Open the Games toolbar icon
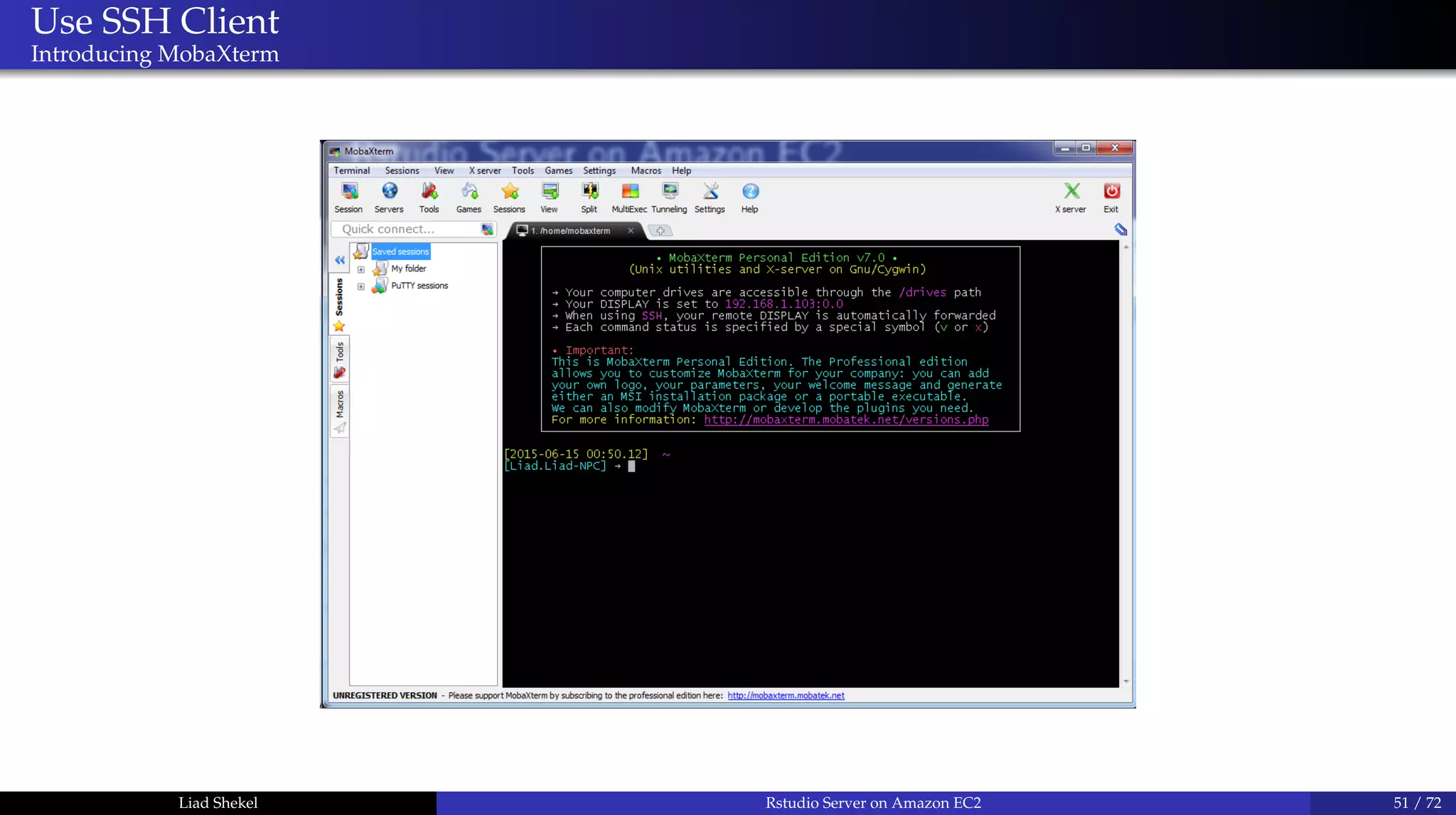This screenshot has width=1456, height=815. point(469,198)
